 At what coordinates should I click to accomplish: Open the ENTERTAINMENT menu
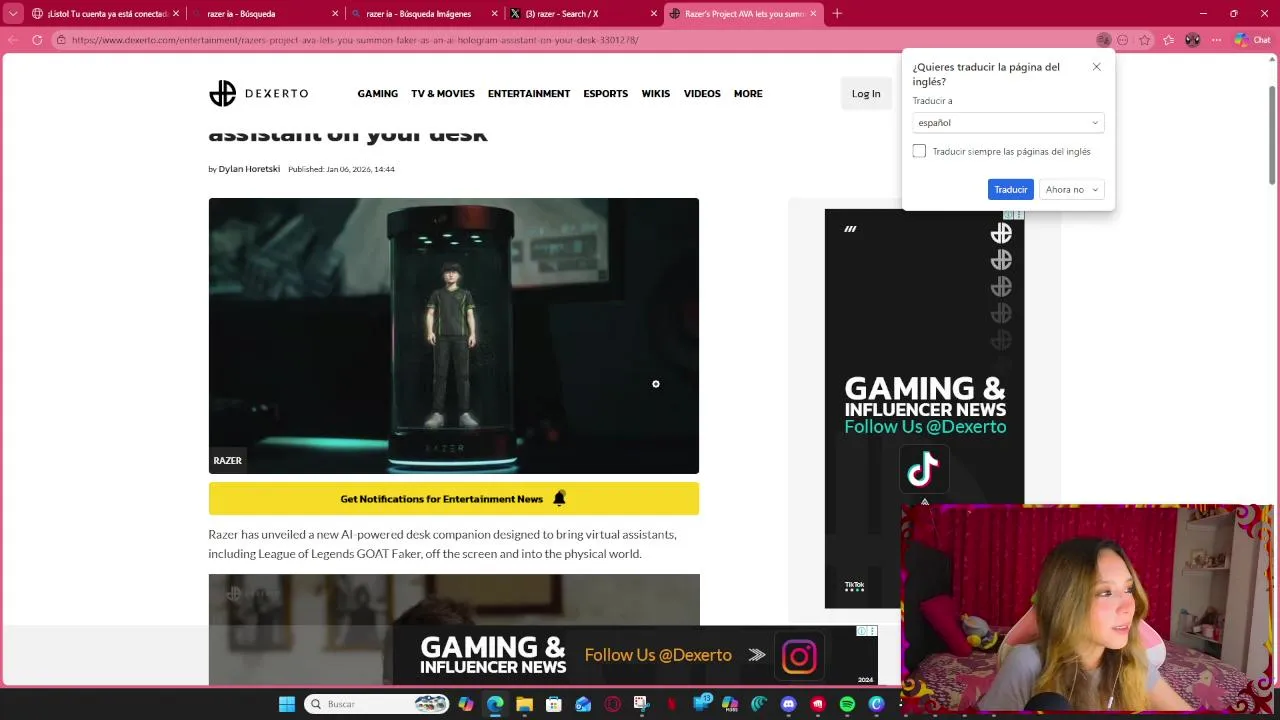click(529, 93)
